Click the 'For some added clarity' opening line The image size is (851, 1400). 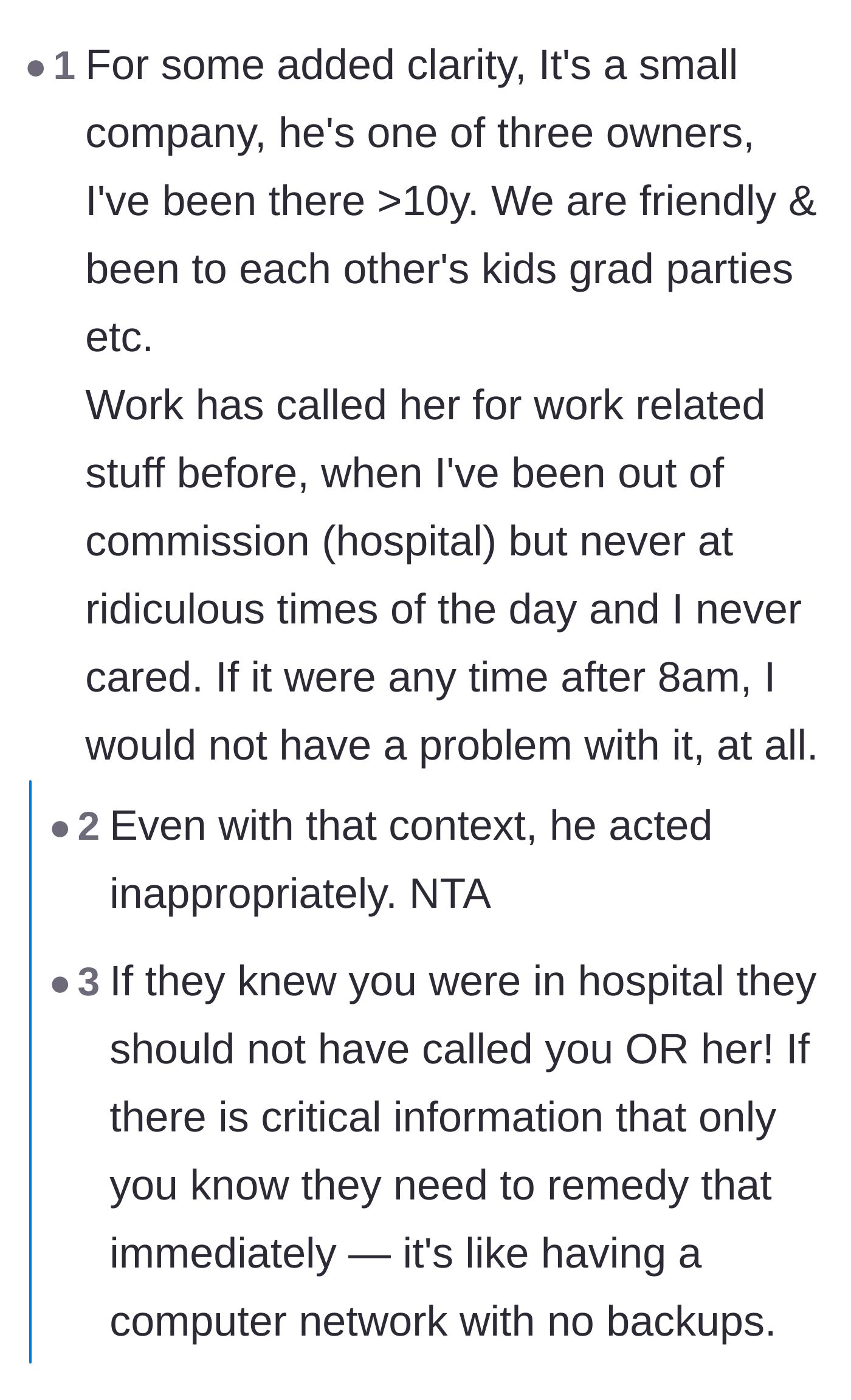pos(306,66)
